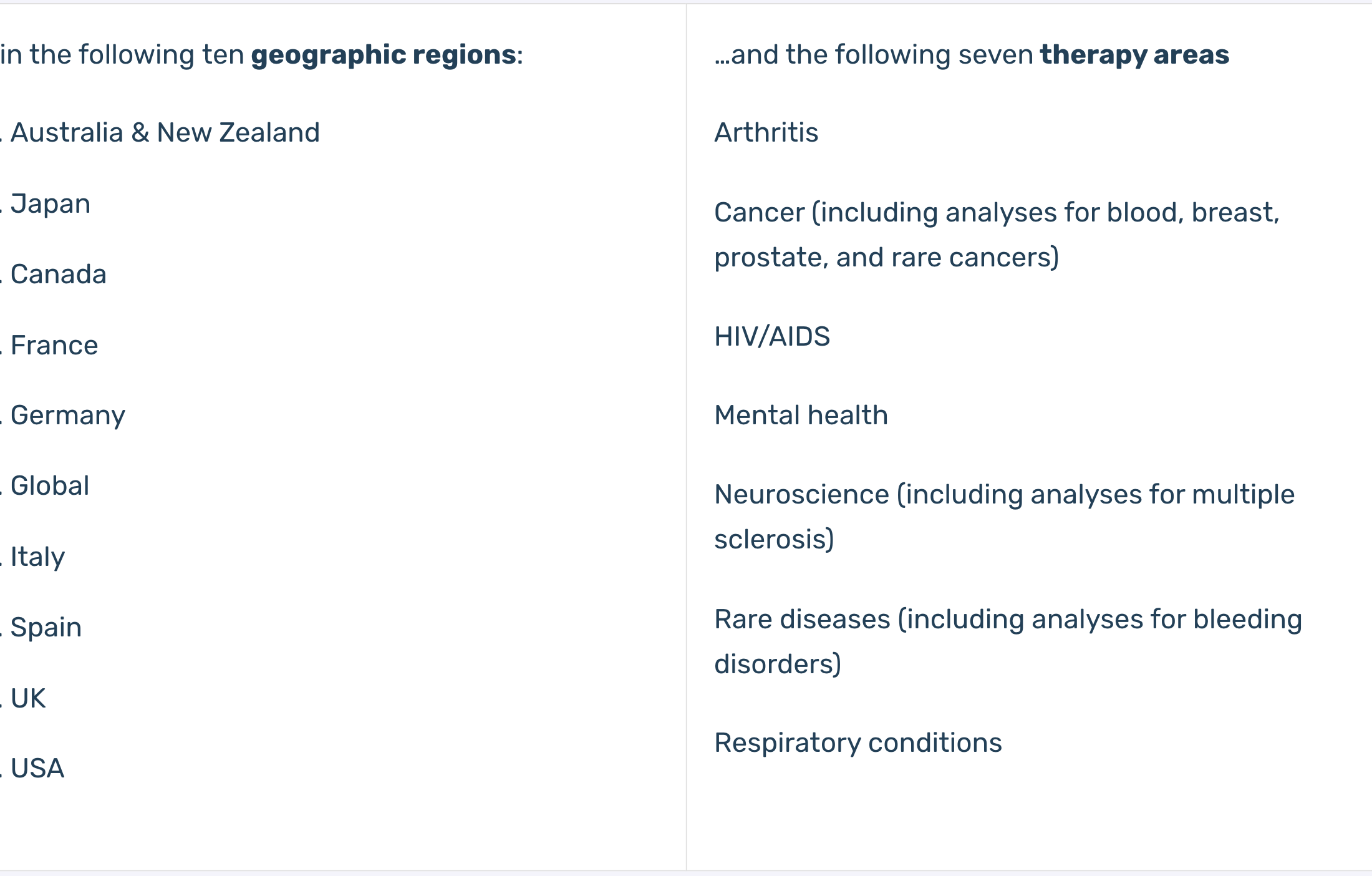This screenshot has height=876, width=1372.
Task: Select USA in regions list
Action: [37, 768]
